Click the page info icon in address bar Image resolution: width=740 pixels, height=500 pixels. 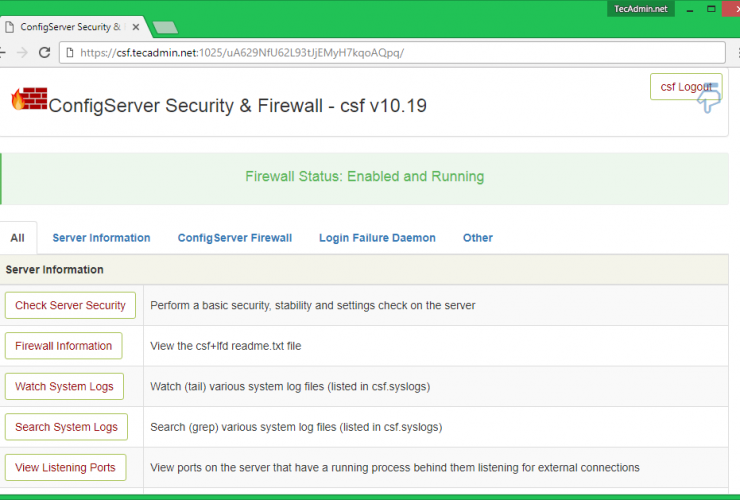[x=70, y=52]
